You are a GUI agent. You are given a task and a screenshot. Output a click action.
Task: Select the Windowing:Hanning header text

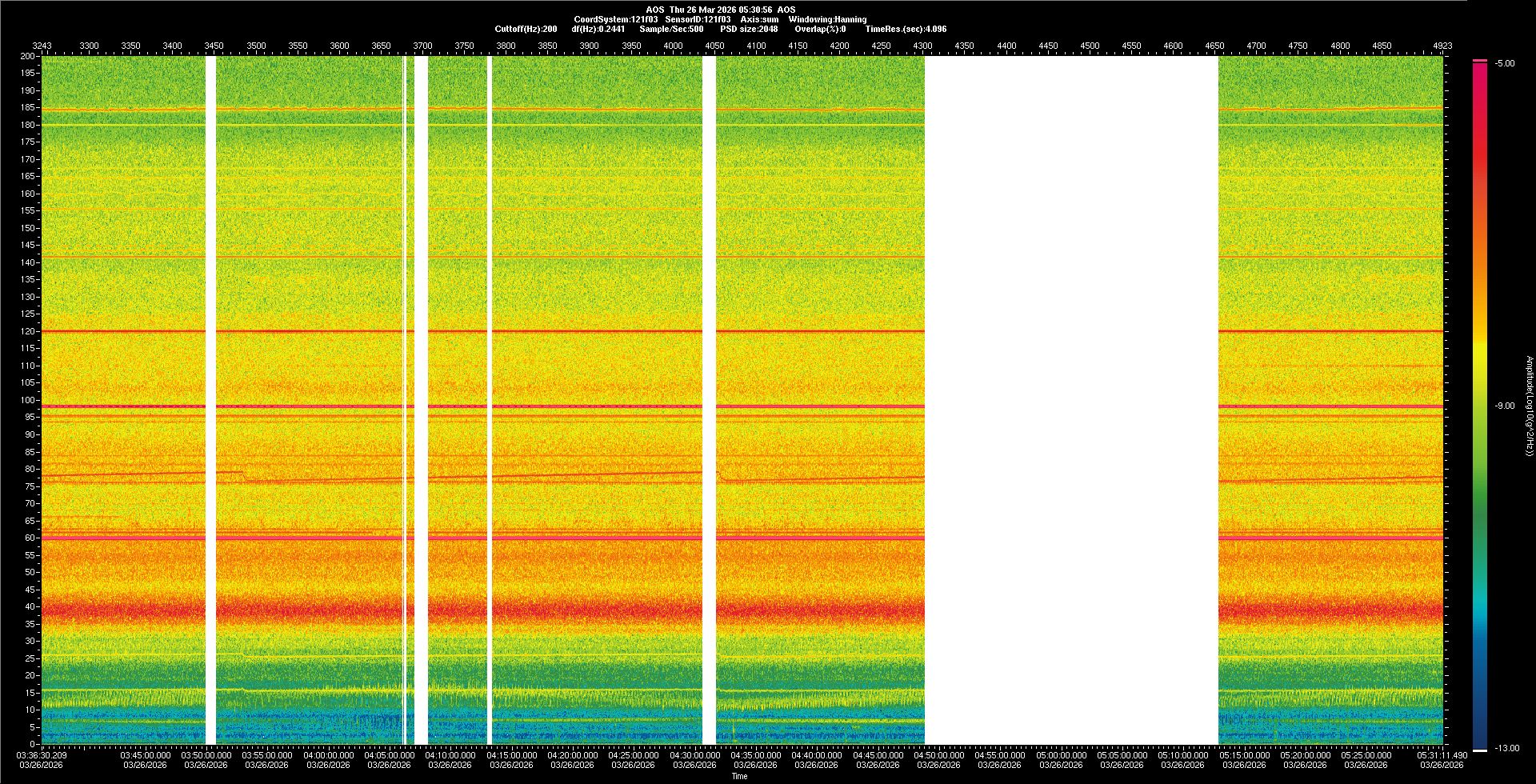[827, 19]
